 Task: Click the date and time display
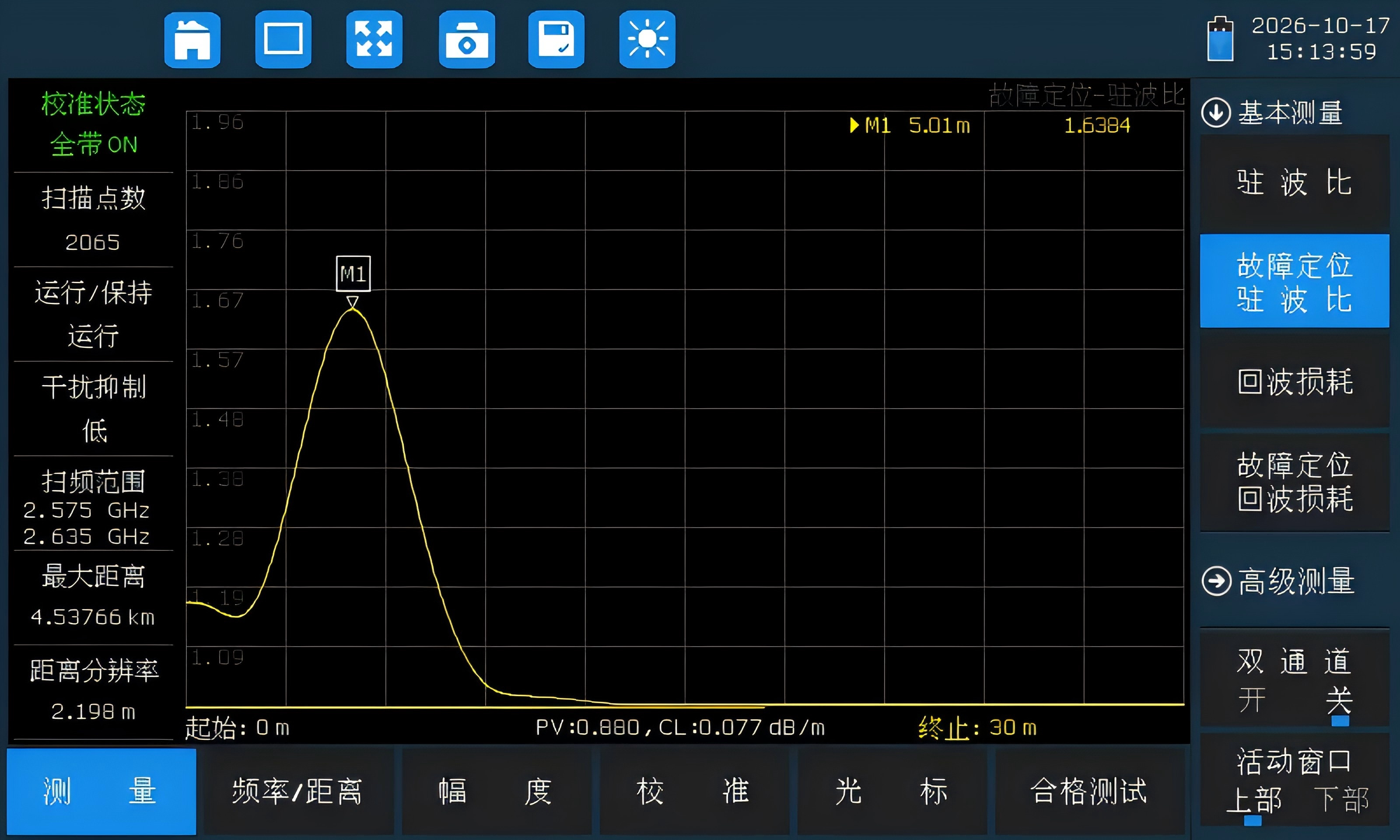pyautogui.click(x=1321, y=38)
